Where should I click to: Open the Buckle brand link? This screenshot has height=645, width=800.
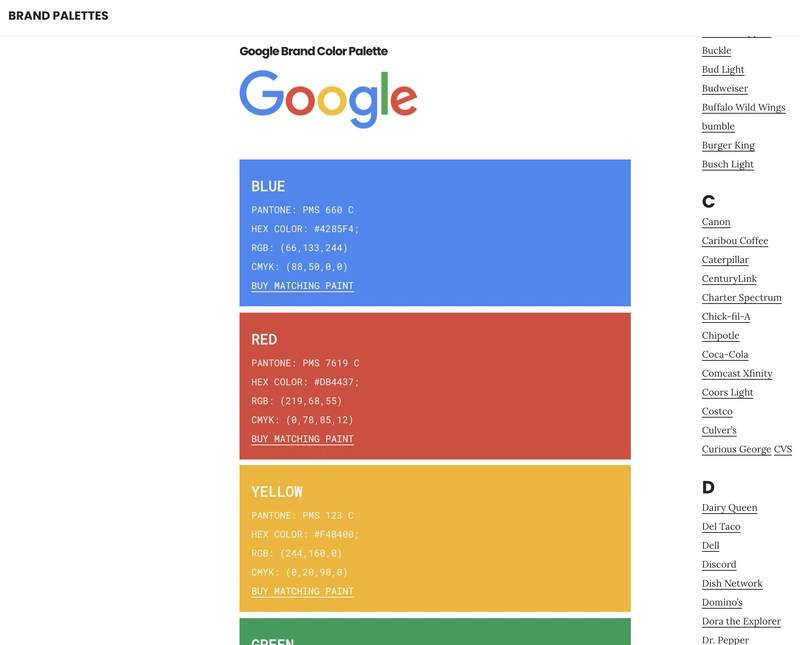tap(716, 51)
